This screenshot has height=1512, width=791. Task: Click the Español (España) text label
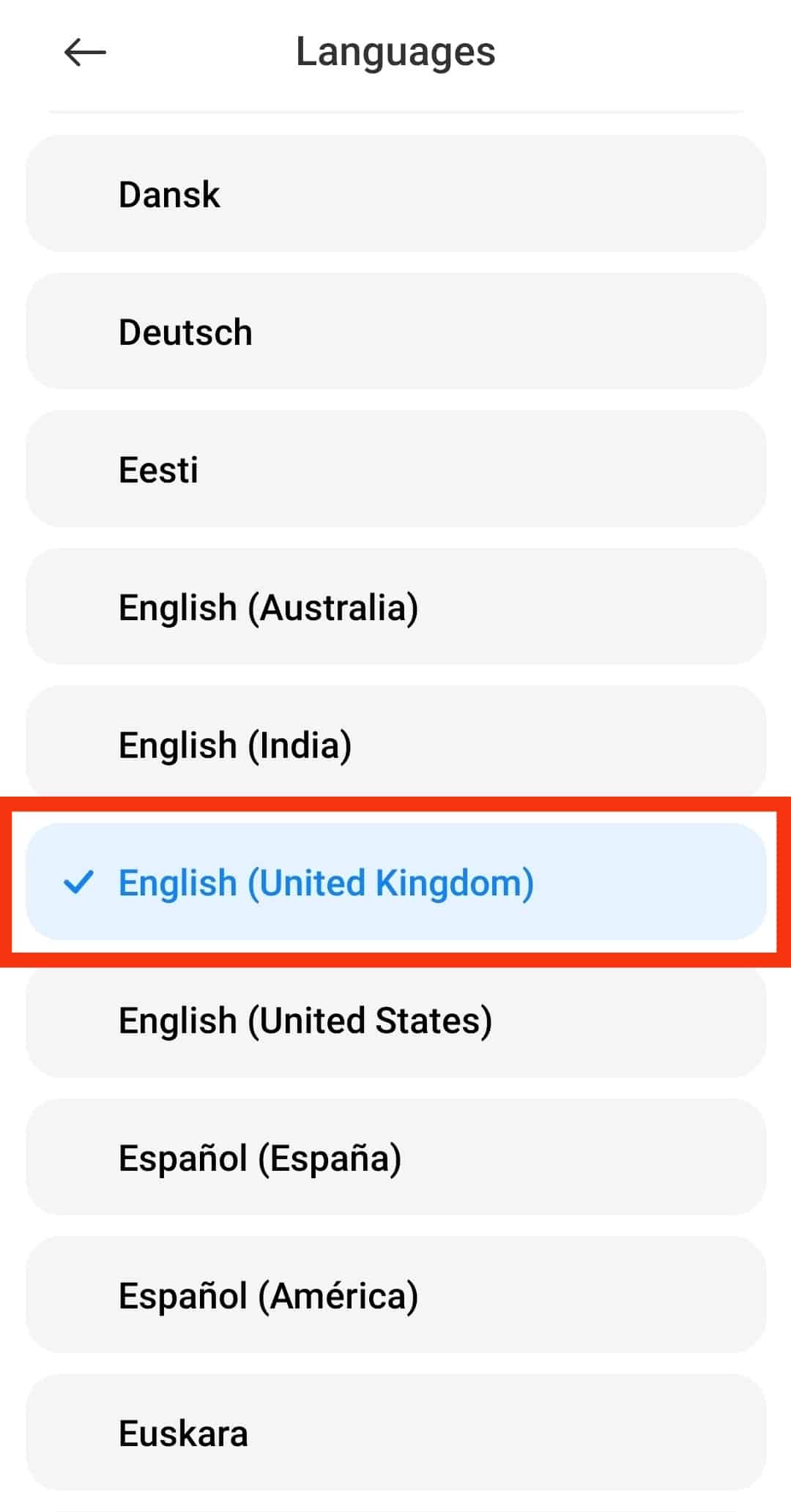pyautogui.click(x=260, y=1158)
